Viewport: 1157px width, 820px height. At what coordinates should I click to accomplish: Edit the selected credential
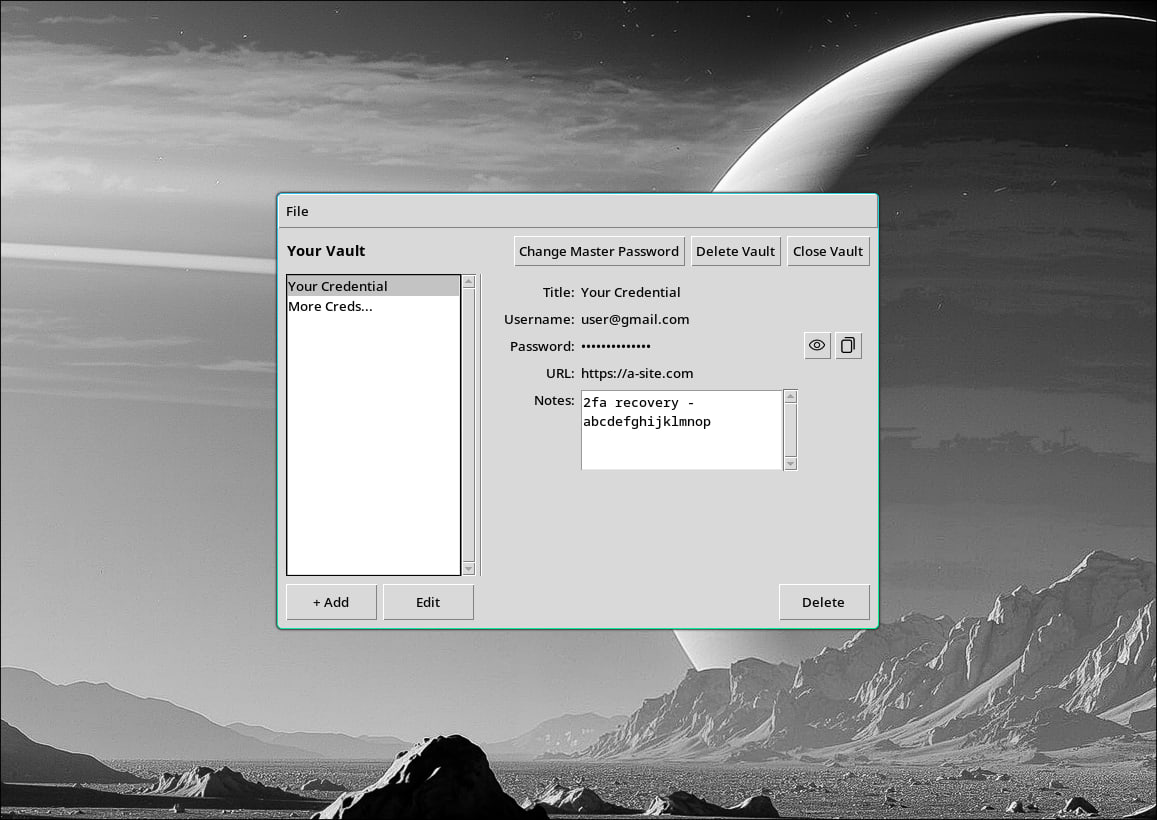coord(428,602)
